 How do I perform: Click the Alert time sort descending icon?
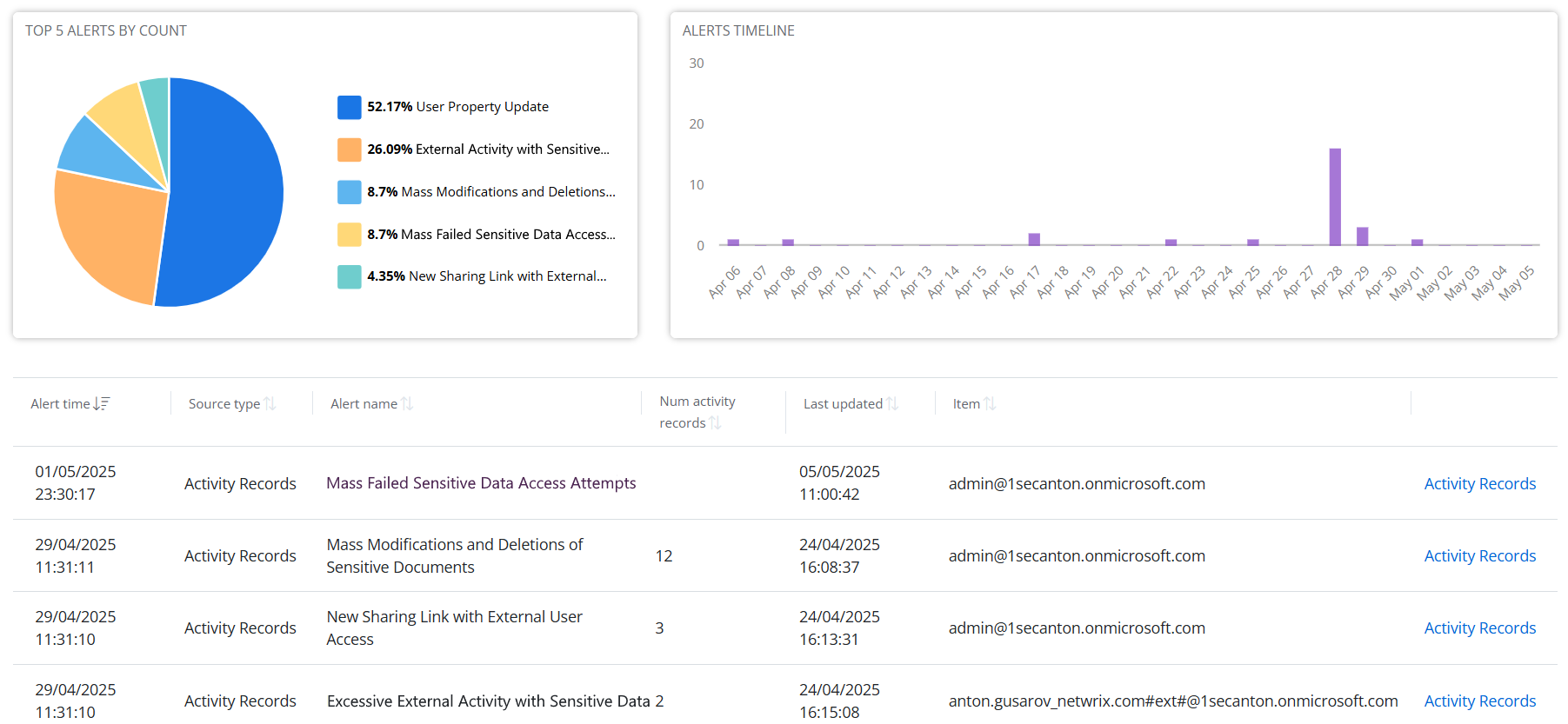(102, 403)
